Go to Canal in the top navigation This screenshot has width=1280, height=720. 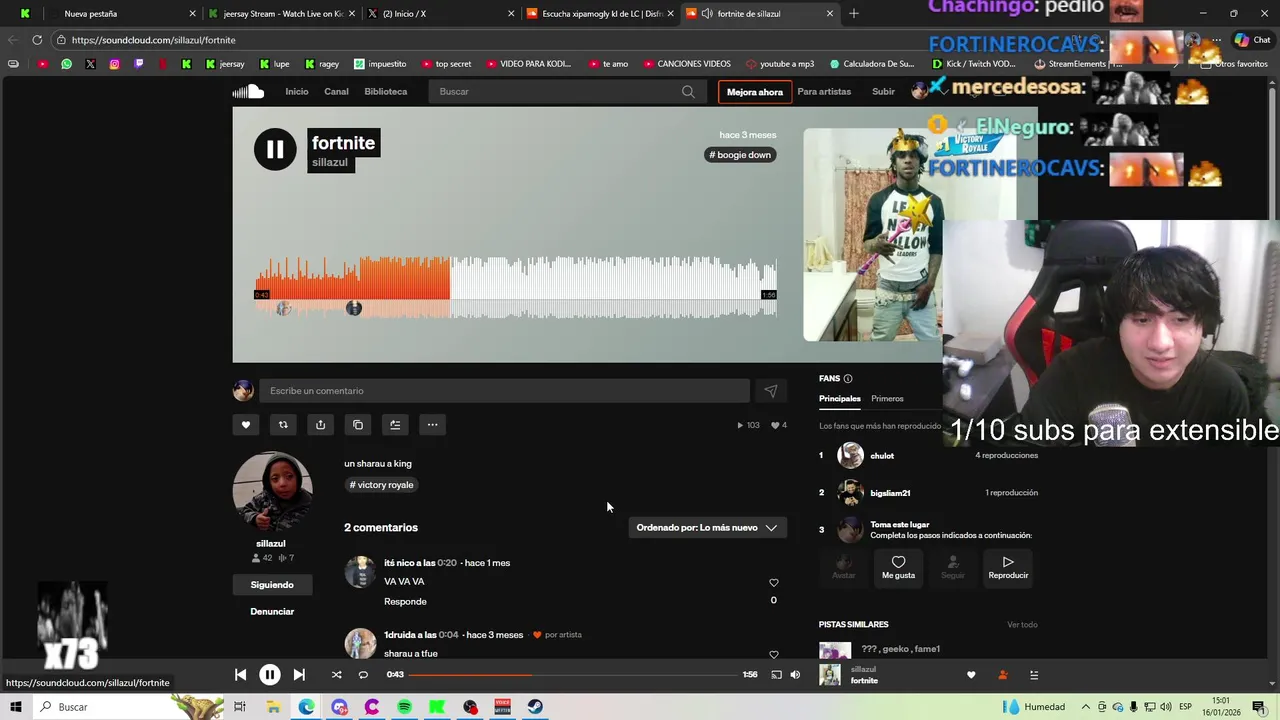(x=336, y=92)
